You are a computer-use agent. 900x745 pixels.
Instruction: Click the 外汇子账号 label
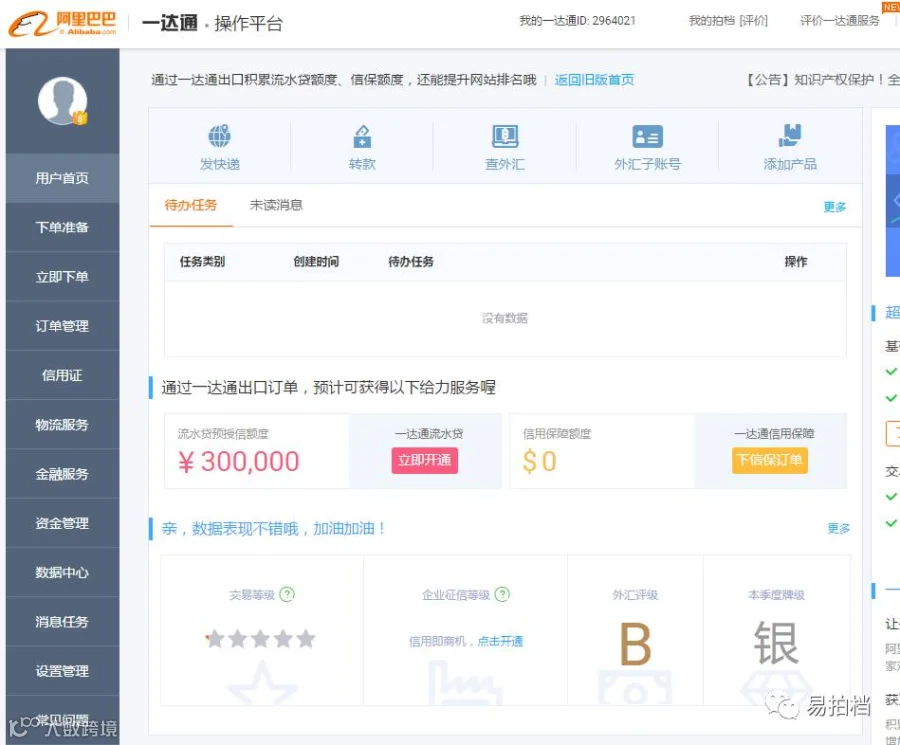click(x=647, y=164)
